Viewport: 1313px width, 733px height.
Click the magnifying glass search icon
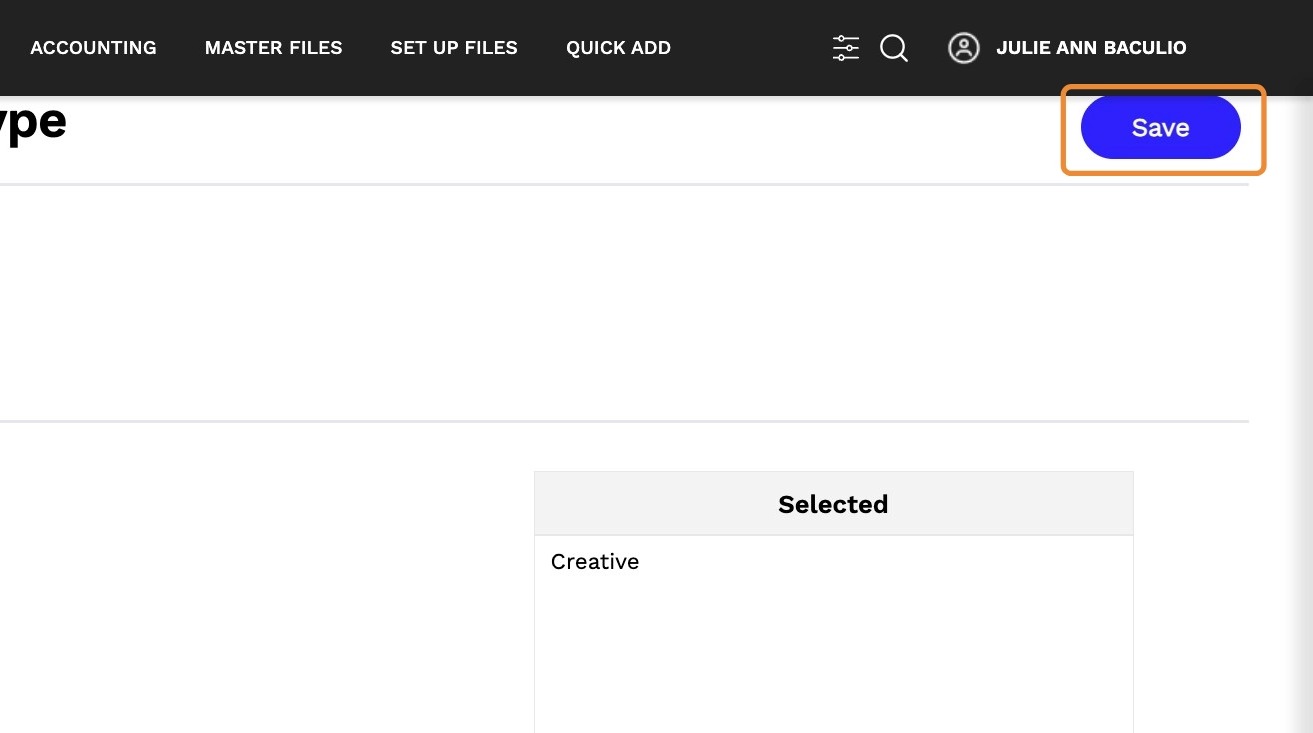click(894, 48)
